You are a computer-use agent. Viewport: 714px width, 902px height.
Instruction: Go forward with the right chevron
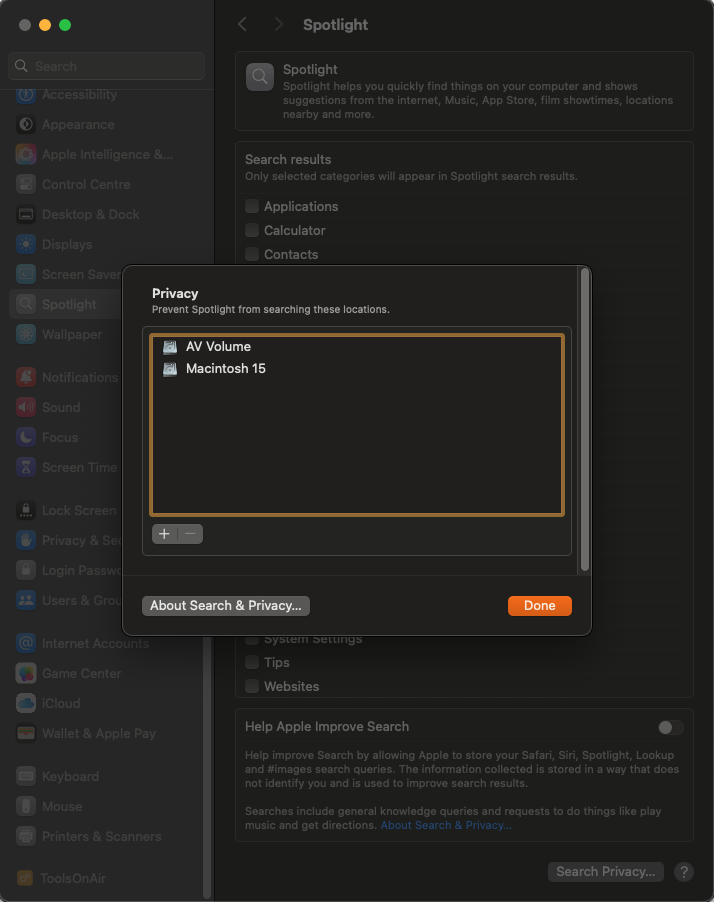point(278,24)
